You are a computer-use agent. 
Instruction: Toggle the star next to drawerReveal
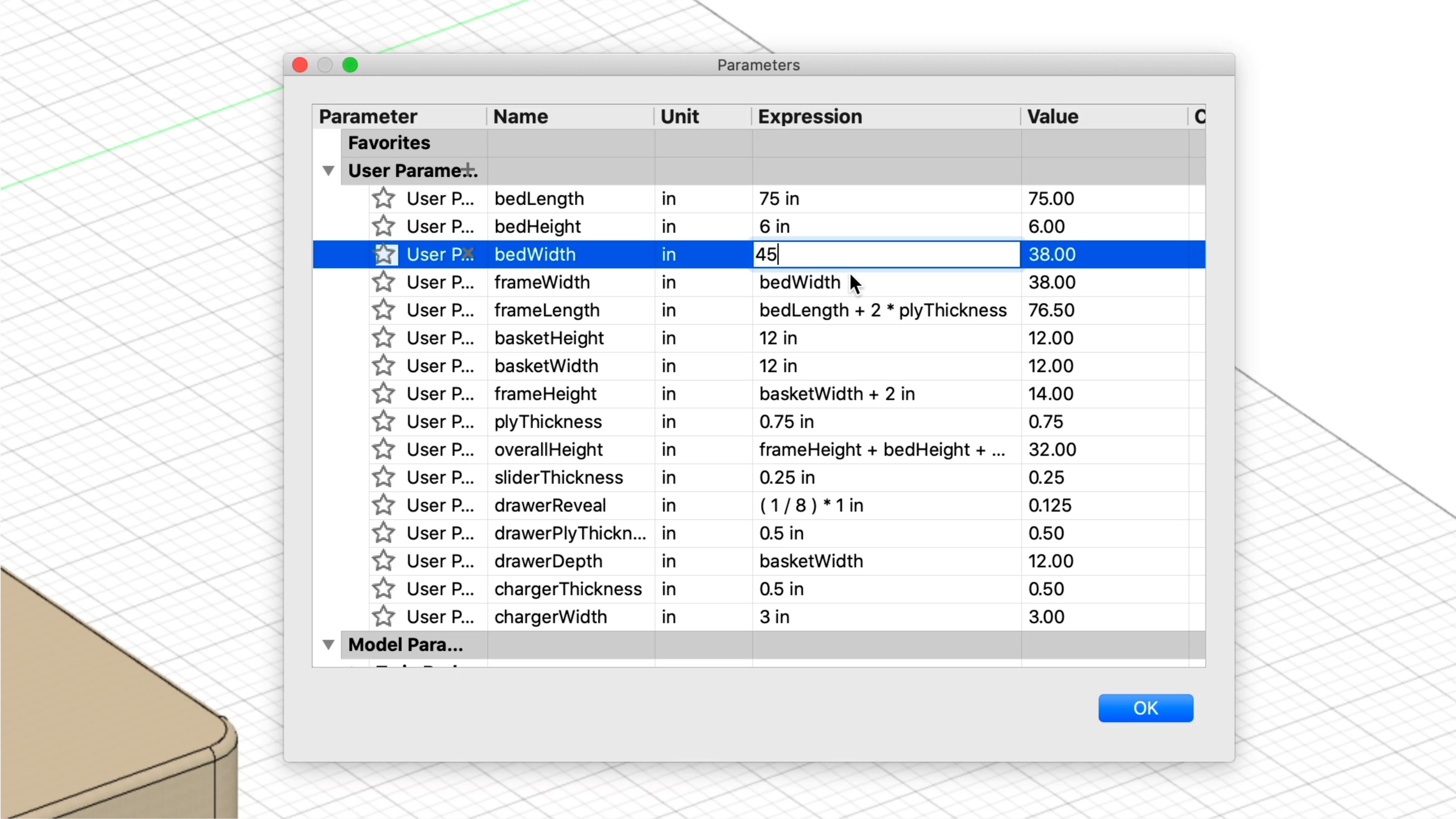tap(384, 505)
